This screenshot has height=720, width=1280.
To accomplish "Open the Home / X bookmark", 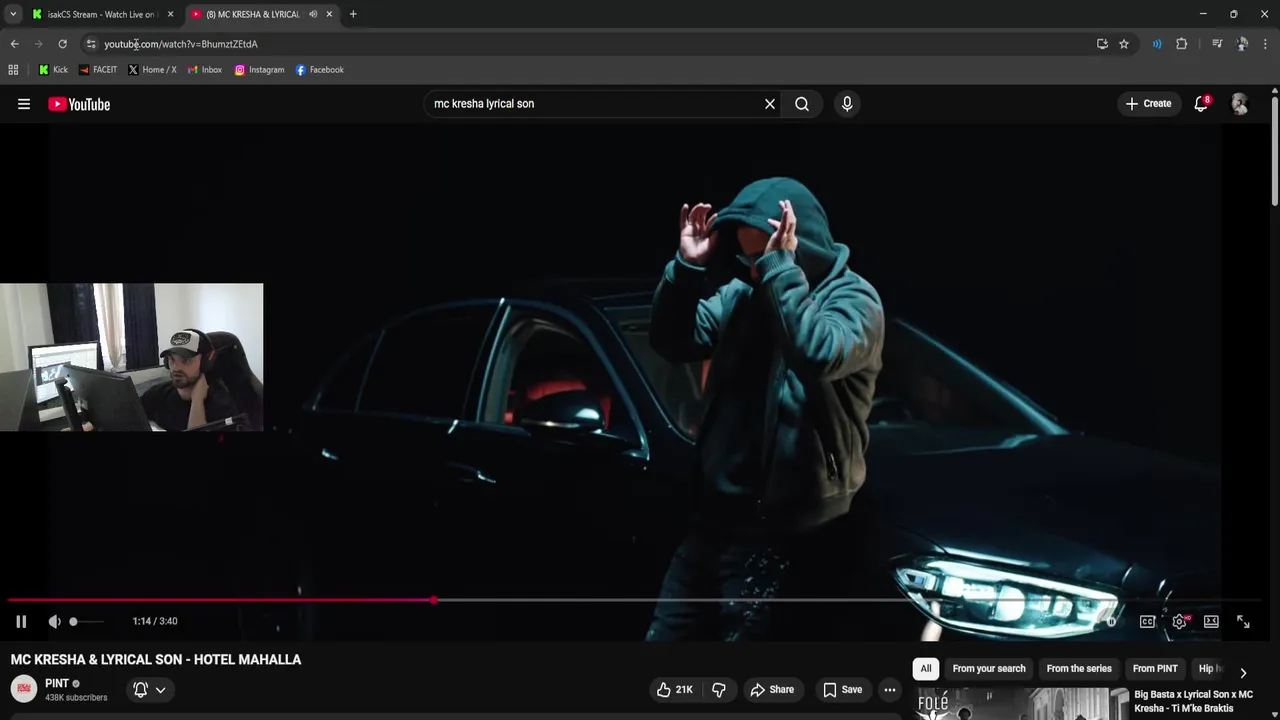I will (152, 70).
